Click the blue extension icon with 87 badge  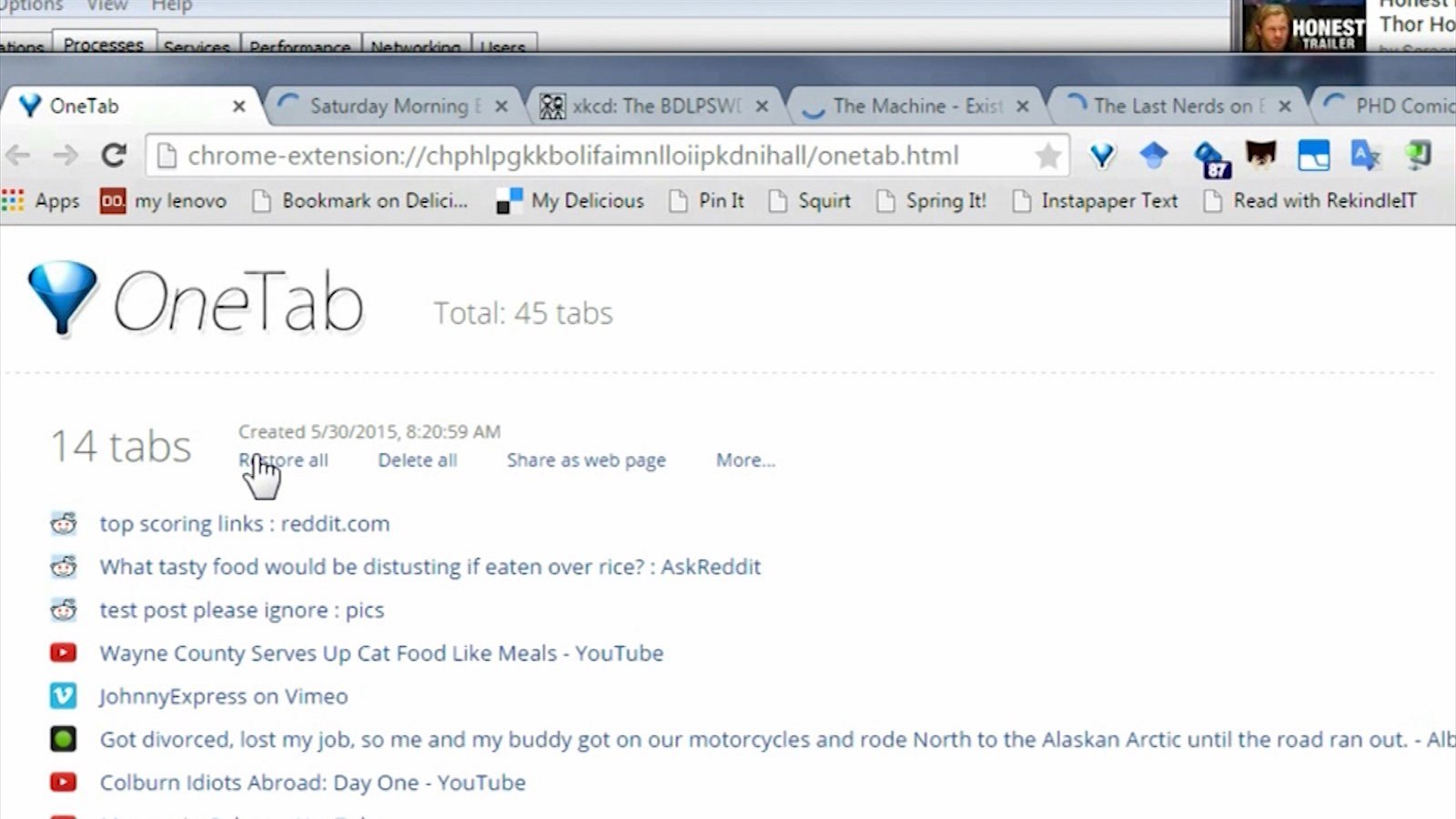(1210, 158)
